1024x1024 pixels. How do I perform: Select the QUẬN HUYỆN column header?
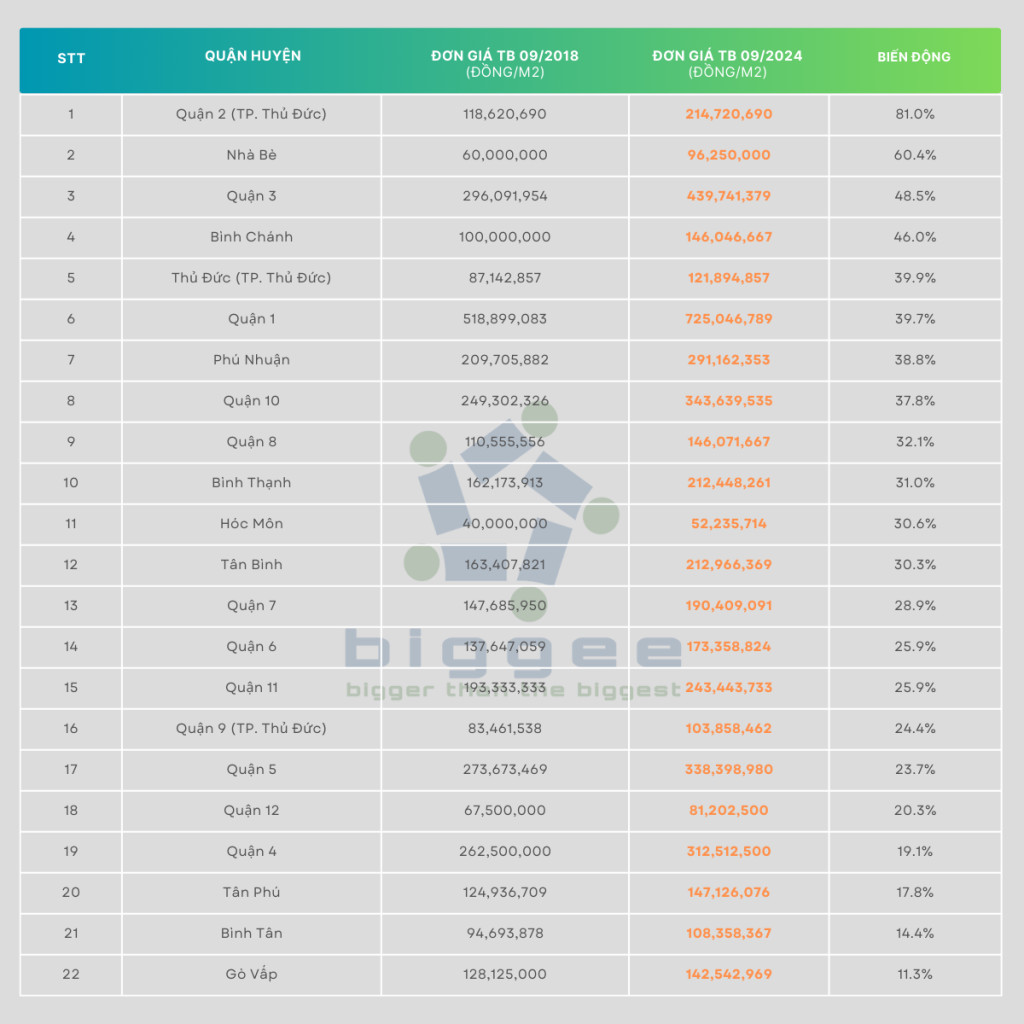point(253,56)
